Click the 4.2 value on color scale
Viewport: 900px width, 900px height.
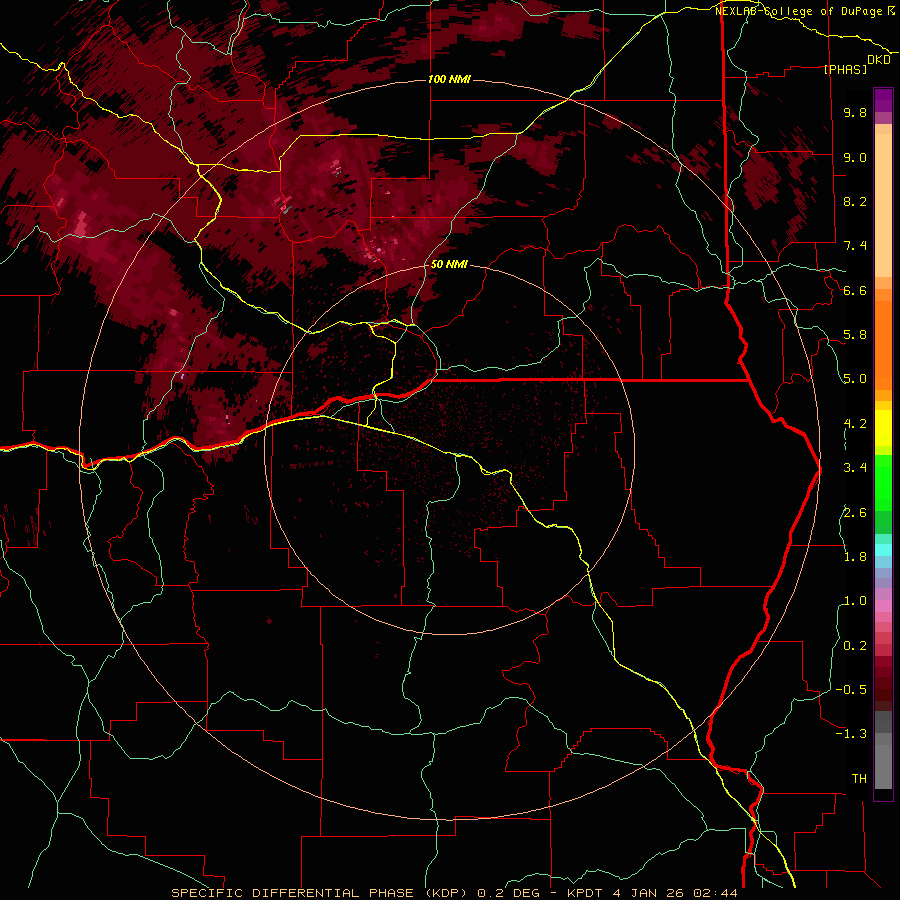(855, 424)
